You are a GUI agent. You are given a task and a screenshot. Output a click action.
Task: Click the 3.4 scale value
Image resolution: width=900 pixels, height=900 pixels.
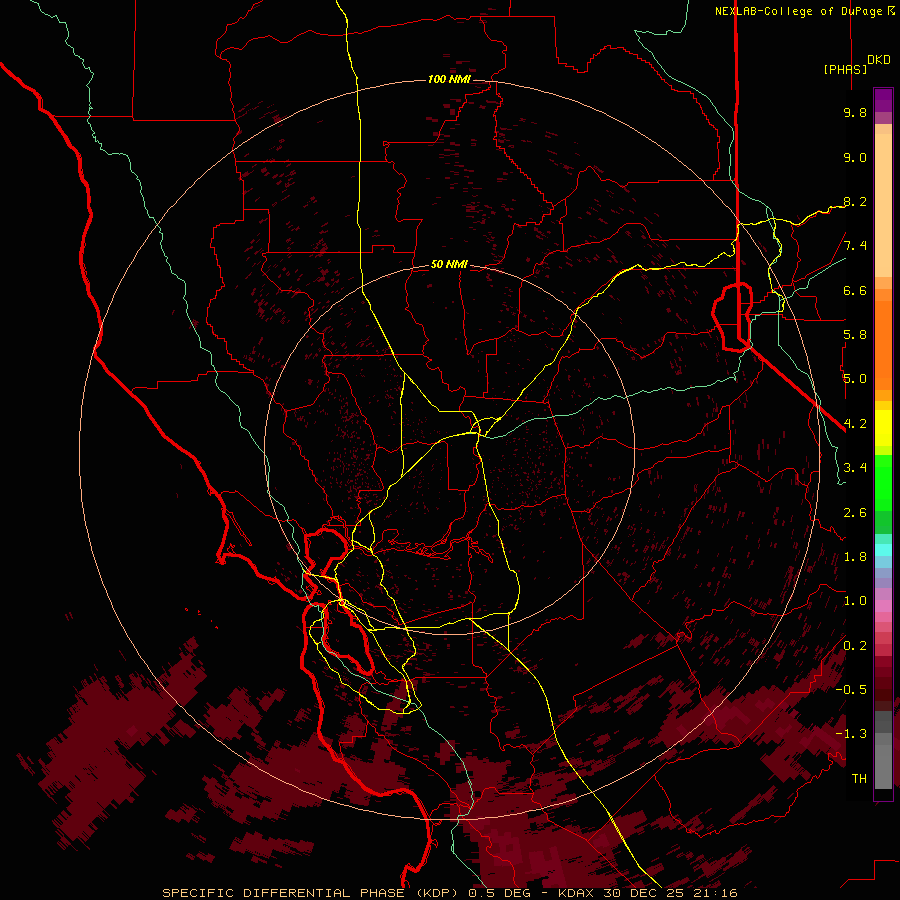click(855, 468)
